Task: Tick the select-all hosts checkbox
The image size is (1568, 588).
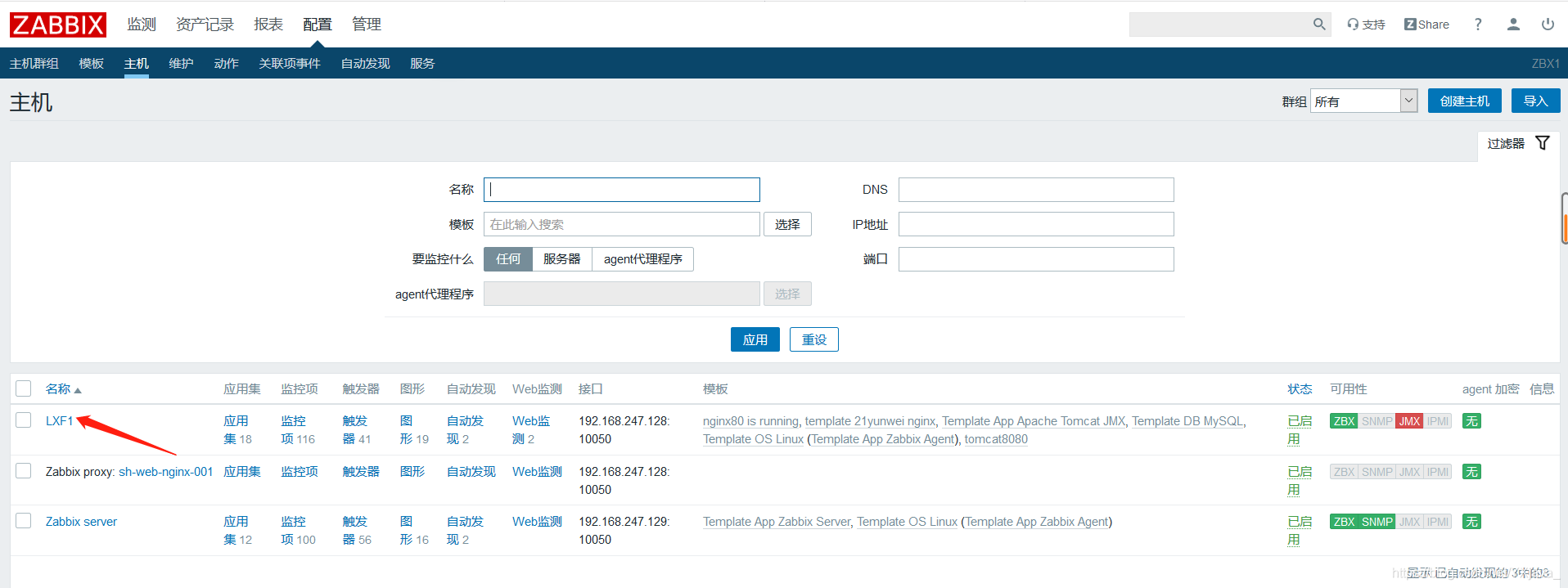Action: click(24, 388)
